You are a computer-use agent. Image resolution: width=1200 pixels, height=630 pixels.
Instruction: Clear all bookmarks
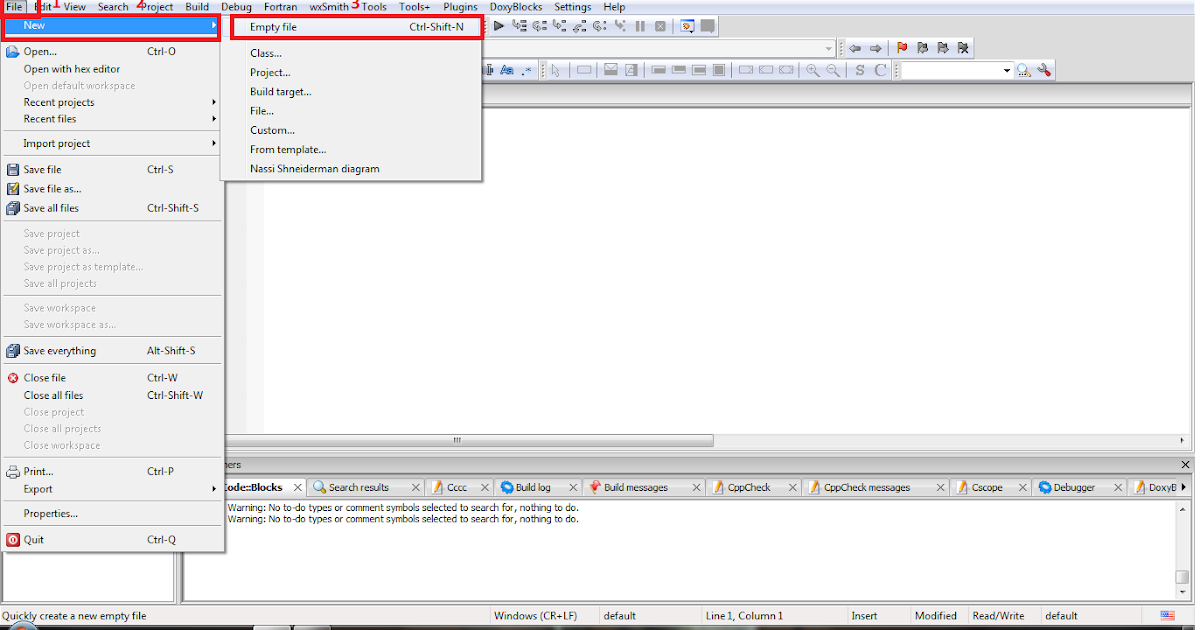tap(963, 47)
